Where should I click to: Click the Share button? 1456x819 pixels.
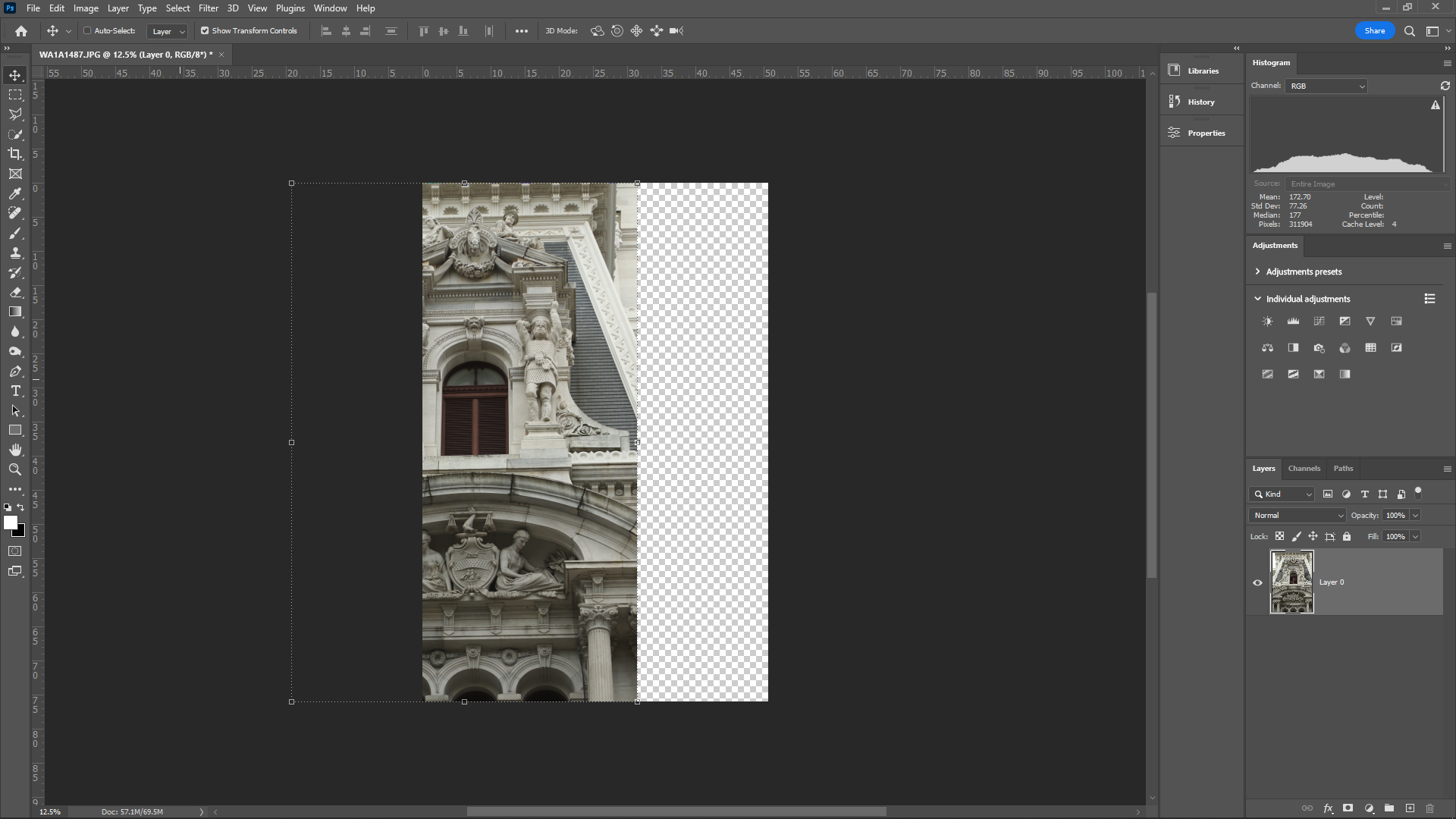click(1375, 30)
